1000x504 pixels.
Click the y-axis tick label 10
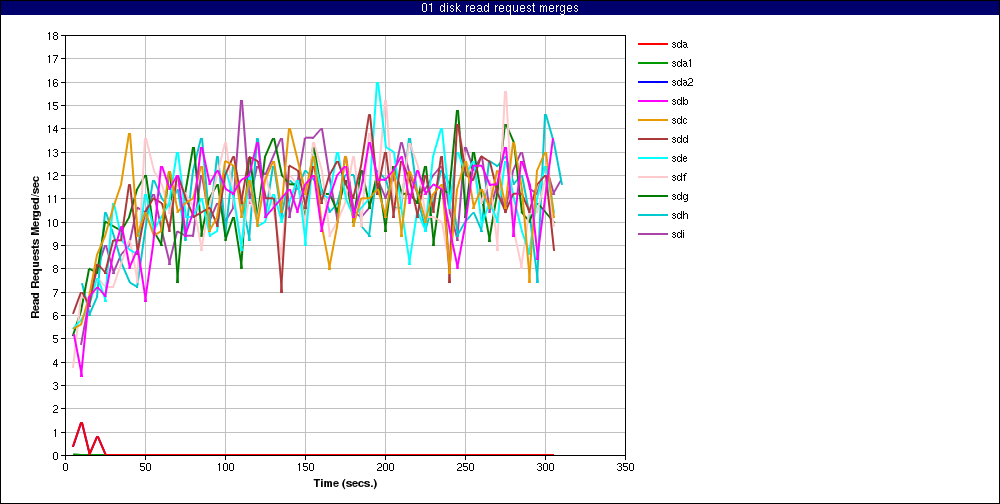click(x=54, y=223)
